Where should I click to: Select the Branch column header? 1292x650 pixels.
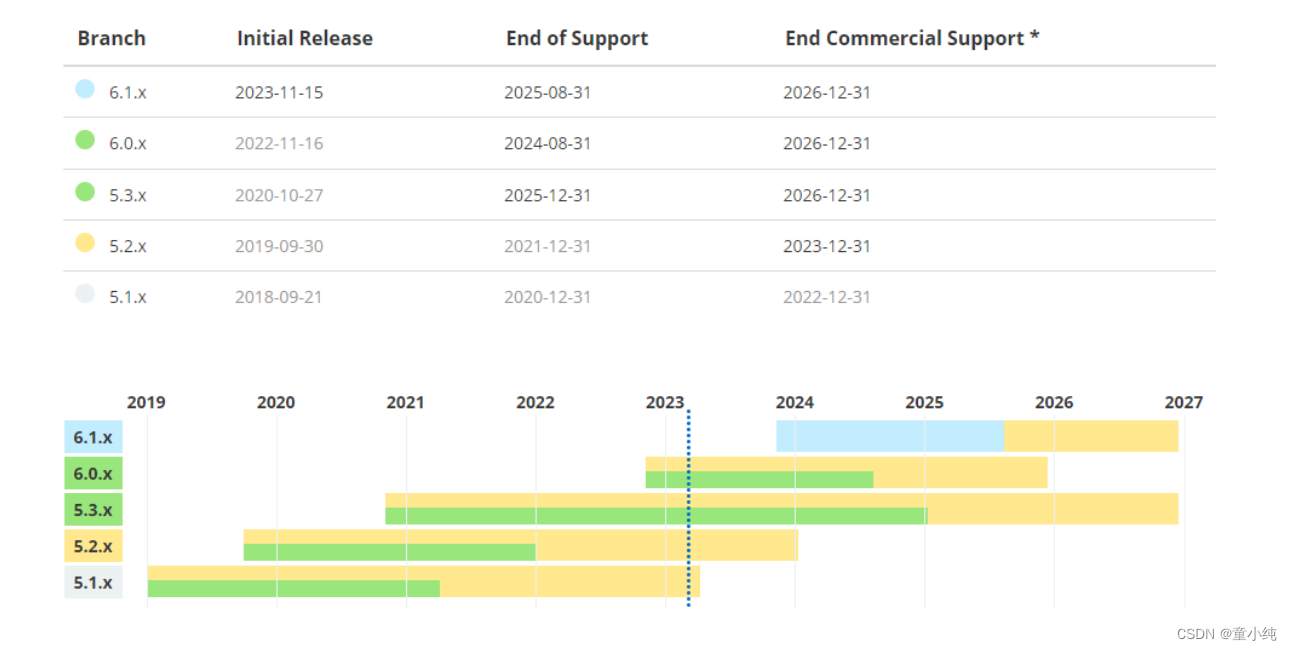tap(111, 38)
